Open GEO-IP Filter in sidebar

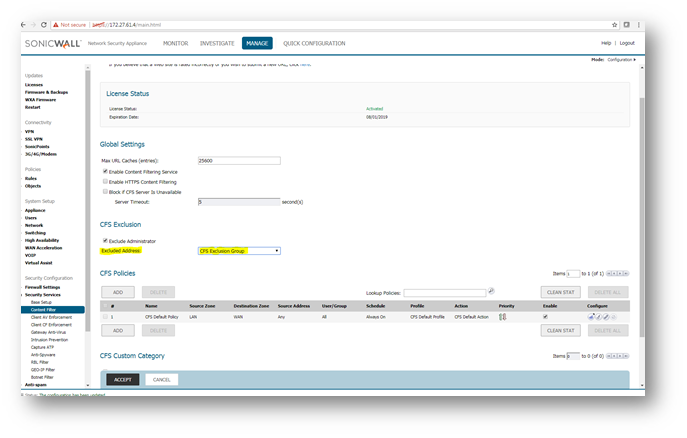43,369
